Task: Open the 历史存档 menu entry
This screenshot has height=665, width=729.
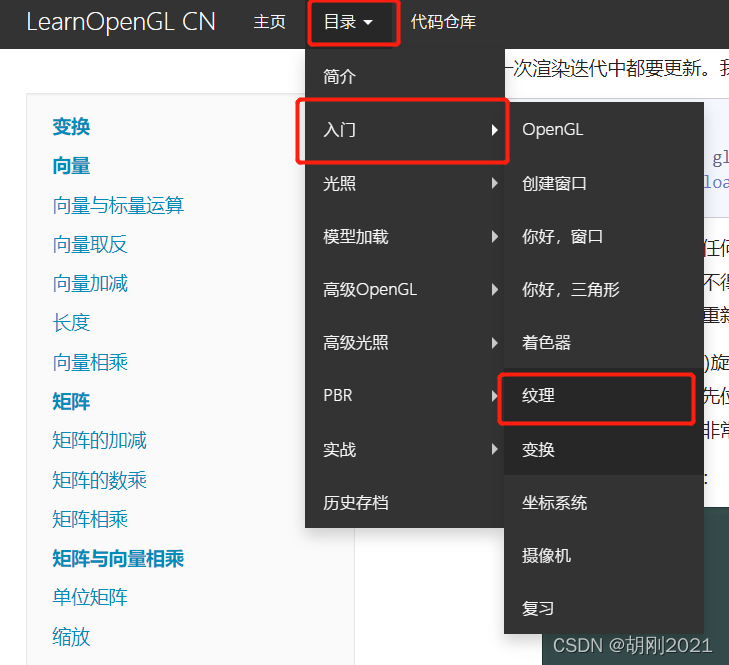Action: 404,503
